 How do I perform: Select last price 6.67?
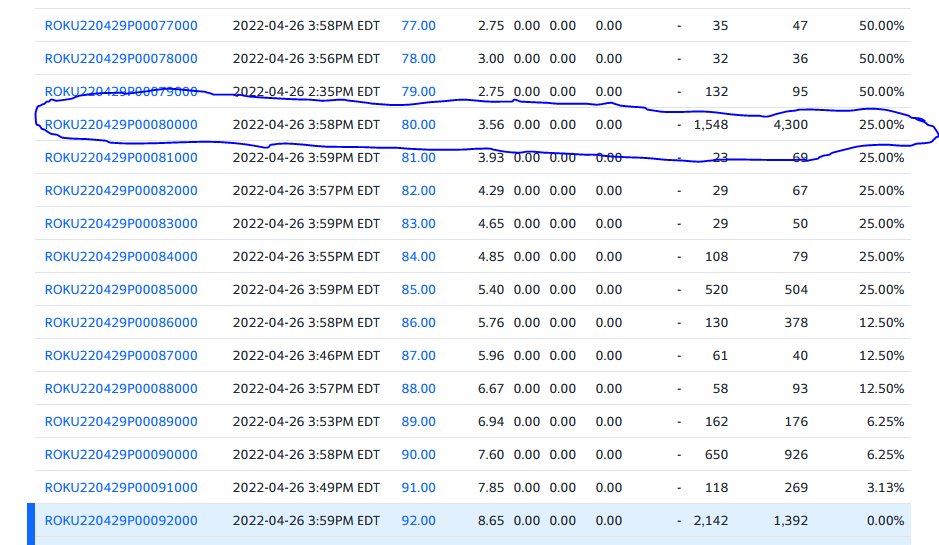[x=491, y=388]
